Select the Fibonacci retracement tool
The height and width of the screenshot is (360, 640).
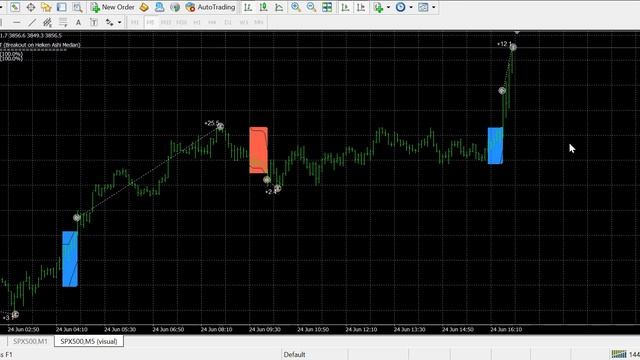click(x=63, y=22)
